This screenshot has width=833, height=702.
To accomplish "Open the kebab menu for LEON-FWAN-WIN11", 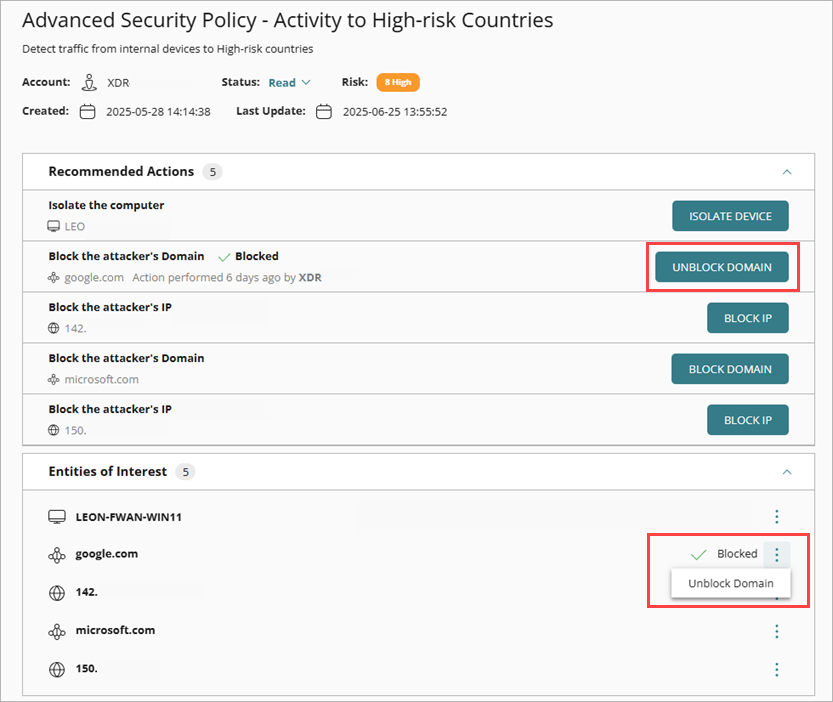I will pyautogui.click(x=777, y=516).
